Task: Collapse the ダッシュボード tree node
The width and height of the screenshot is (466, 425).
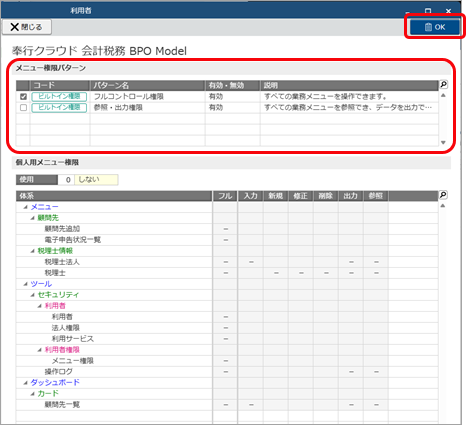Action: pos(26,383)
